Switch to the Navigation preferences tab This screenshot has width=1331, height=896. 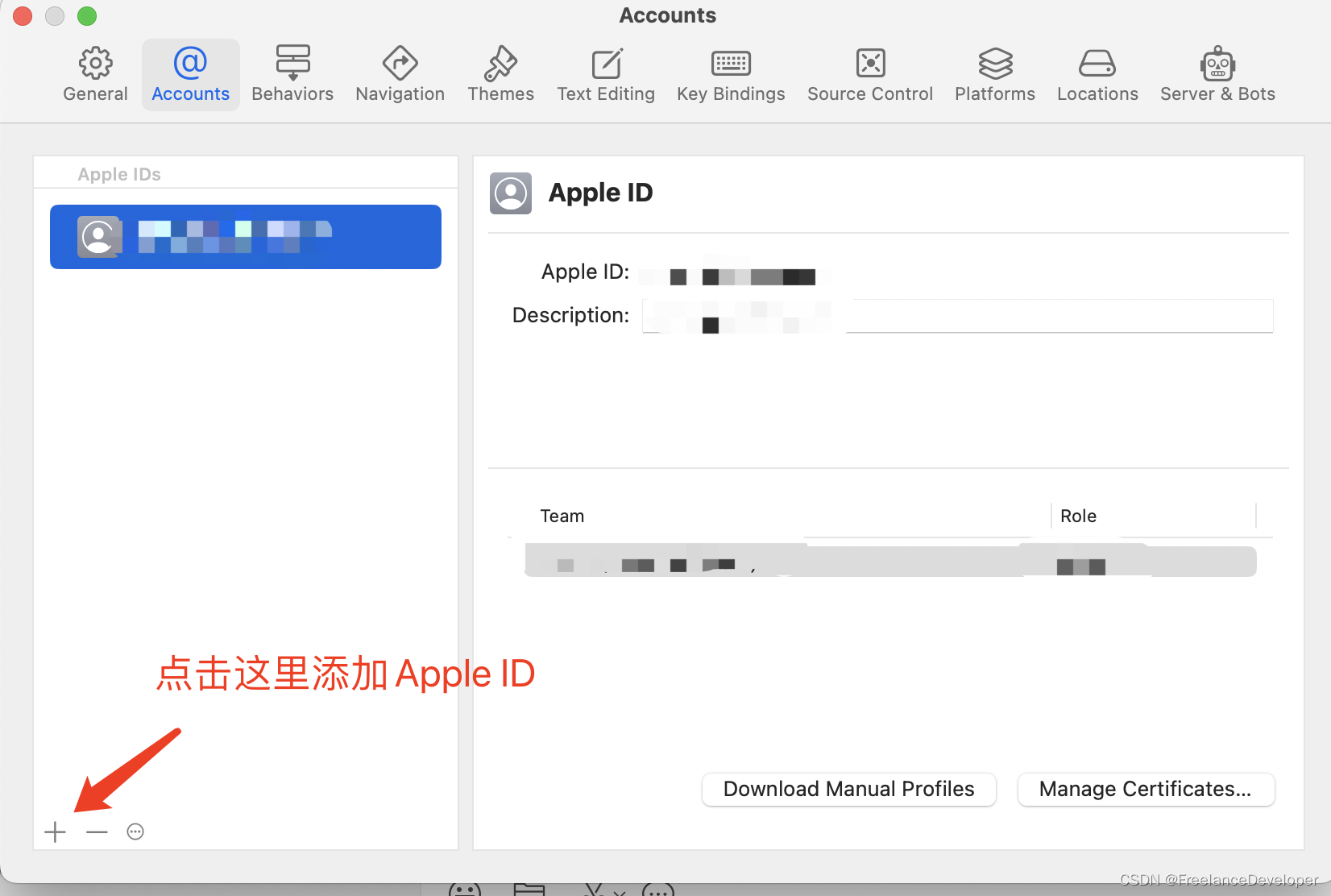(x=400, y=75)
